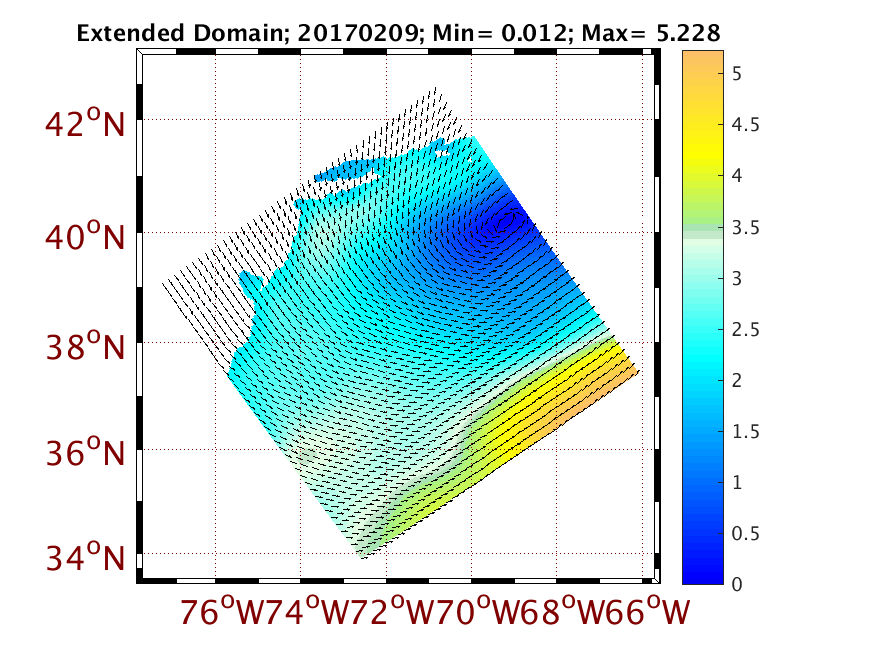Click the colorbar tick label 2.5

coord(745,329)
